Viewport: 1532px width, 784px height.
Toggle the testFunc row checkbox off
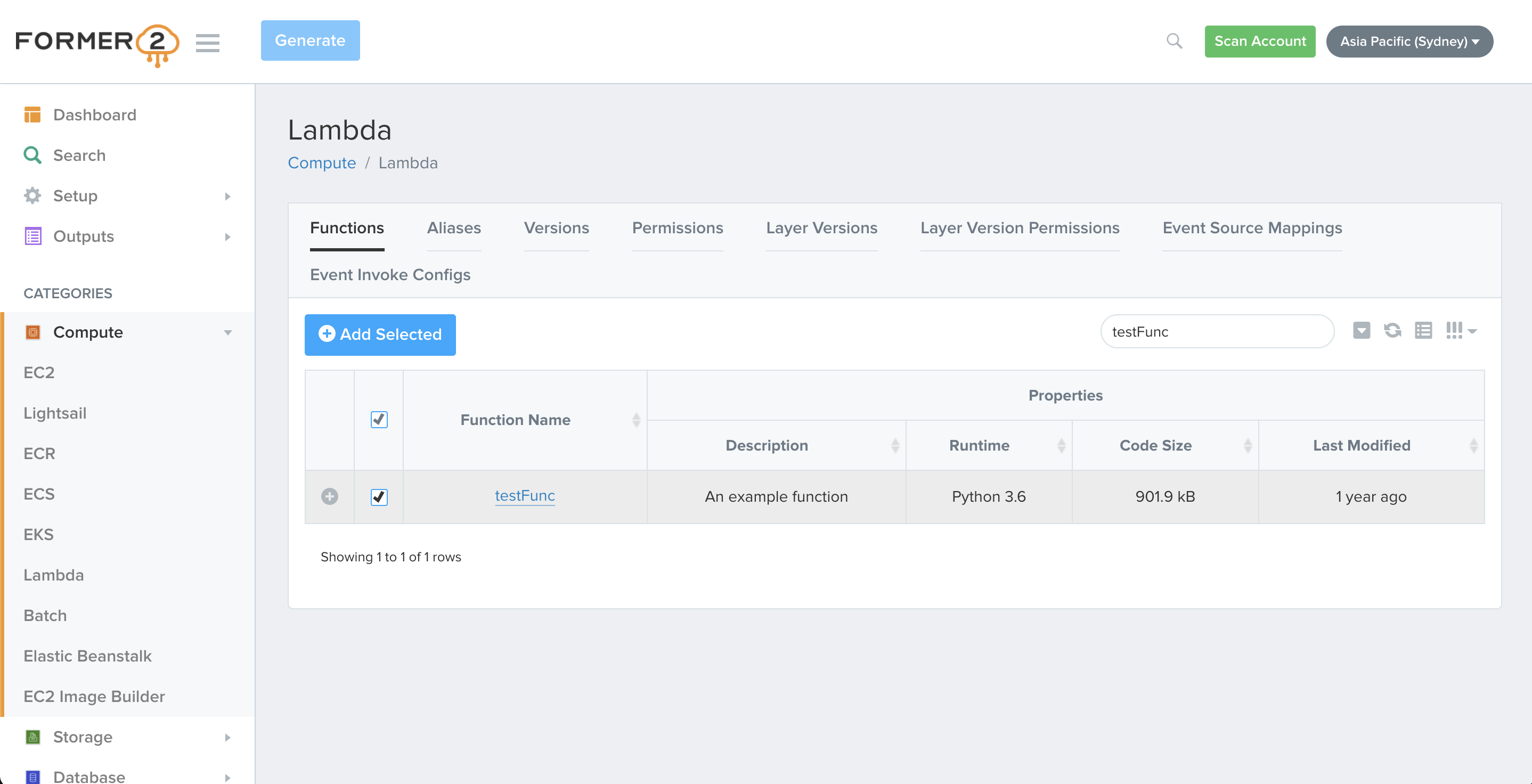[x=378, y=496]
